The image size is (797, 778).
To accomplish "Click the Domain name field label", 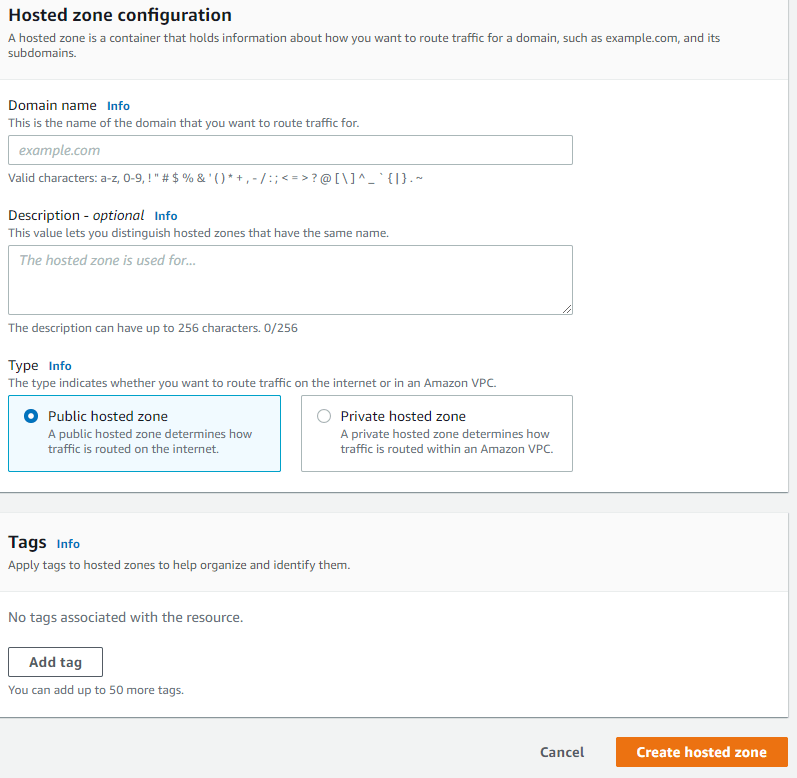I will [52, 105].
